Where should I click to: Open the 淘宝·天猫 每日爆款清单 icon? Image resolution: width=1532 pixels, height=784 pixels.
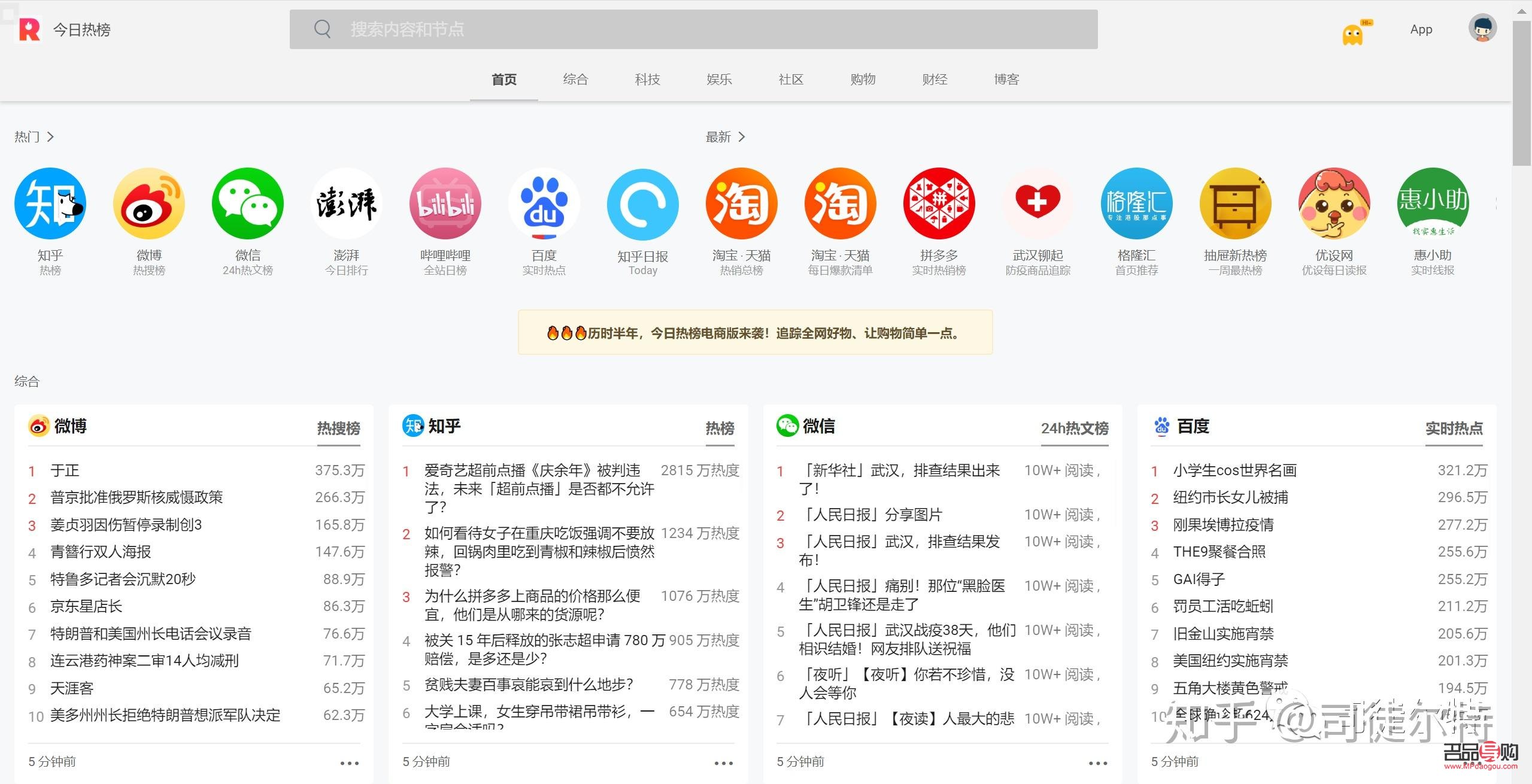(x=841, y=203)
